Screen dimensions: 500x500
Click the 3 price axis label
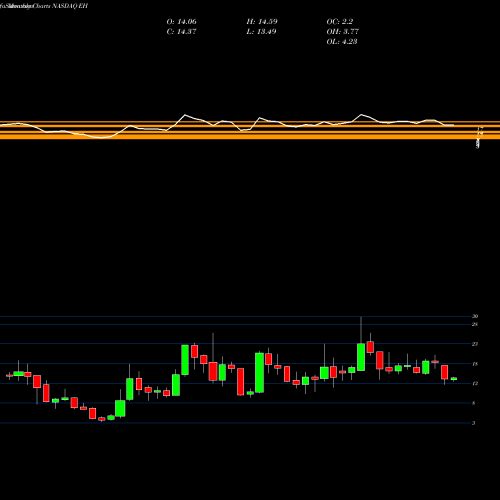(474, 423)
